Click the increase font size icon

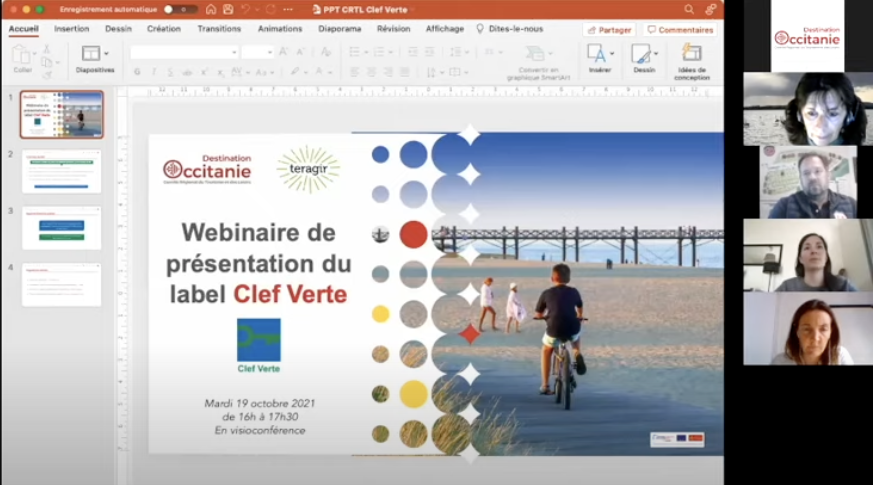tap(283, 52)
